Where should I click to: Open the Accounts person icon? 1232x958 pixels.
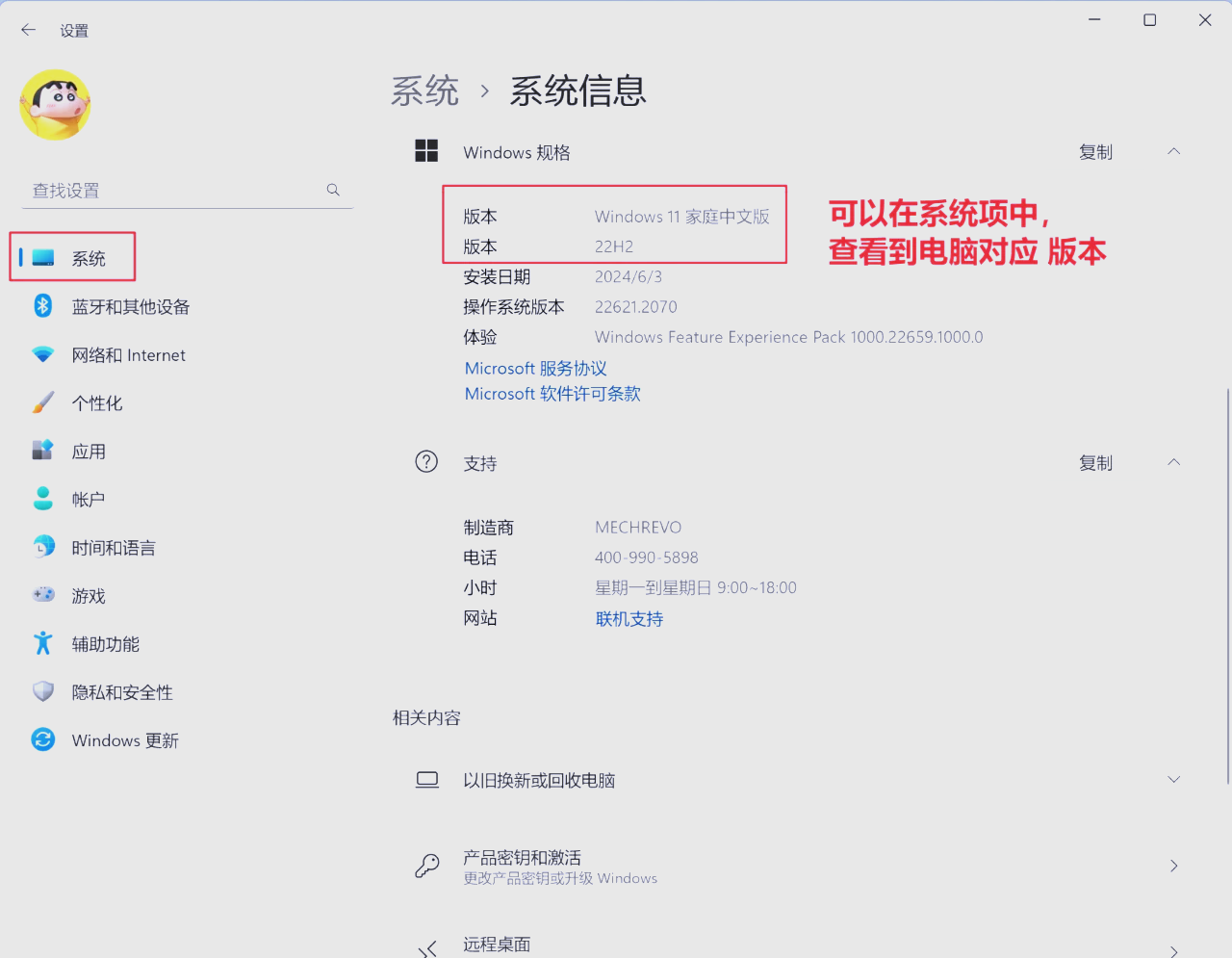[43, 499]
